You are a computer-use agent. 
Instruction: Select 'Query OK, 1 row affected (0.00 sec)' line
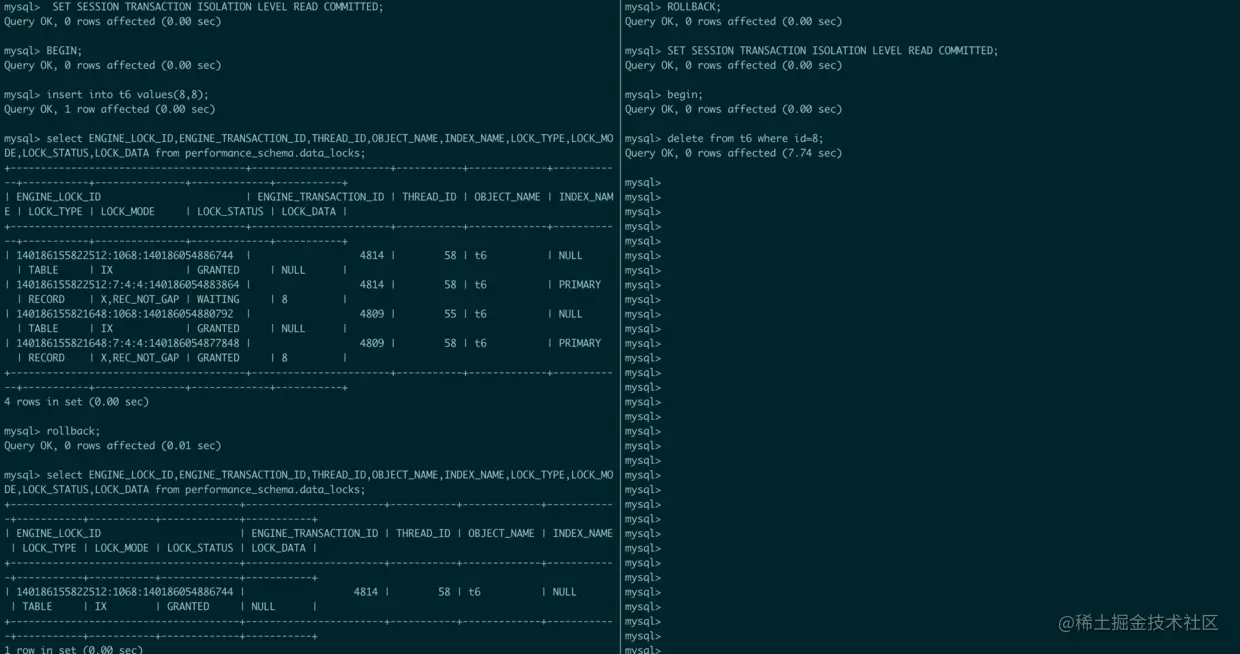110,109
